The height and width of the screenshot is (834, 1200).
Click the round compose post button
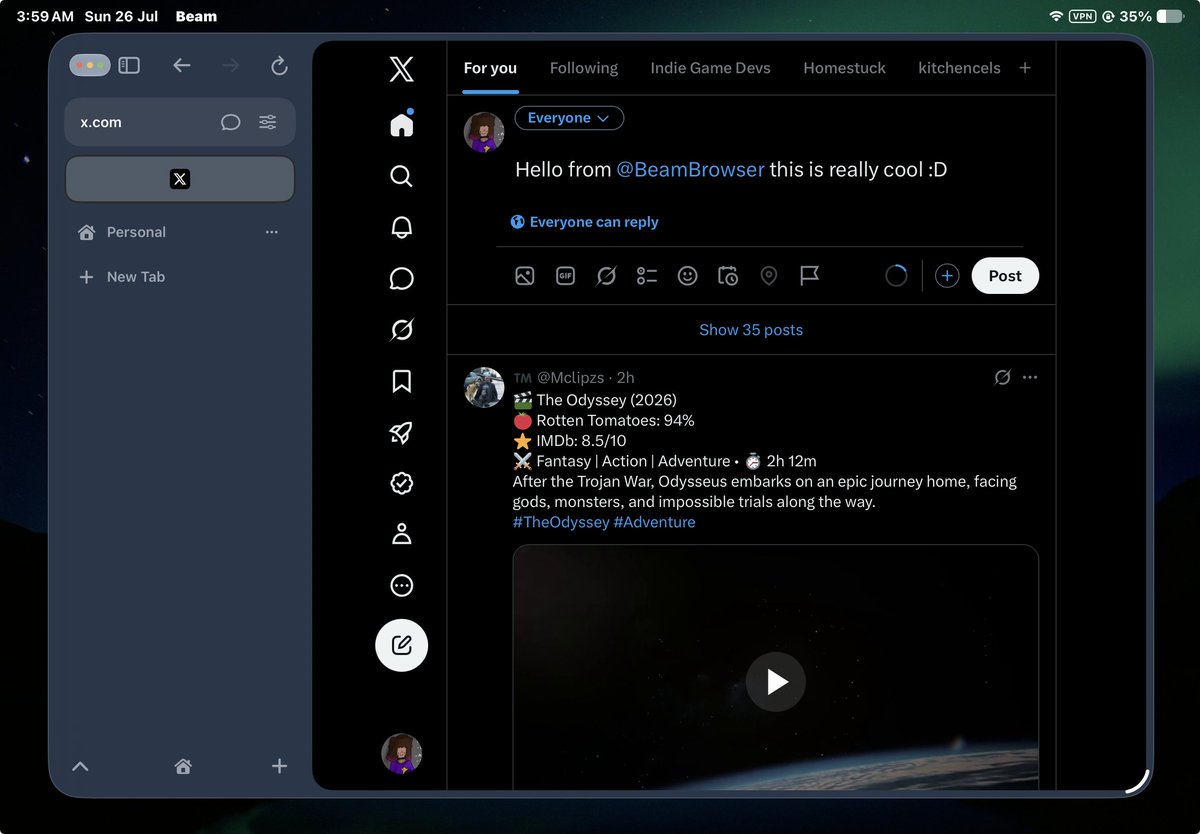click(x=401, y=645)
